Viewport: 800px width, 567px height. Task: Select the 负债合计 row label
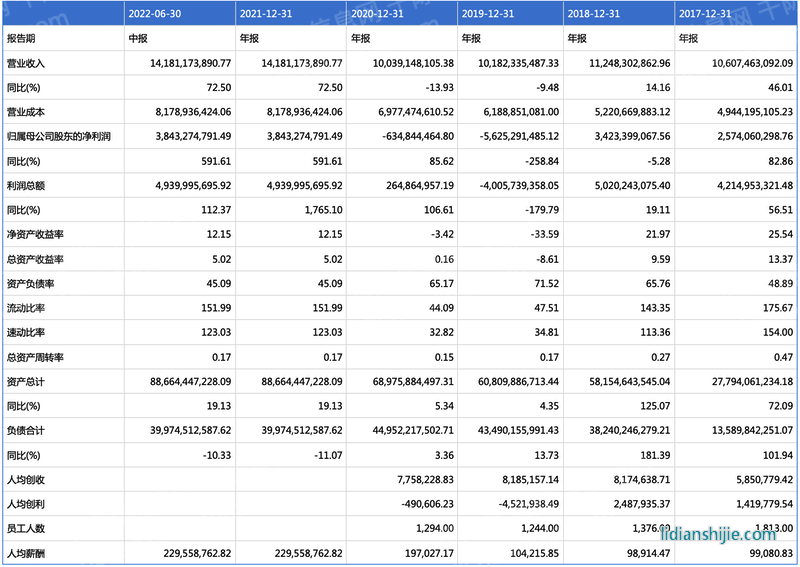click(26, 430)
